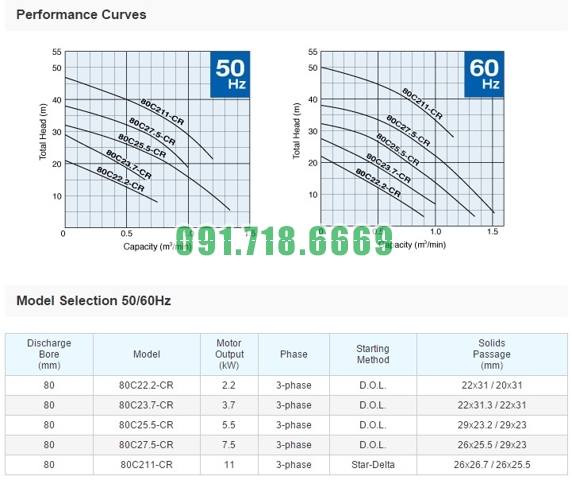
Task: Select the 80C211-CR model cell
Action: (x=146, y=465)
